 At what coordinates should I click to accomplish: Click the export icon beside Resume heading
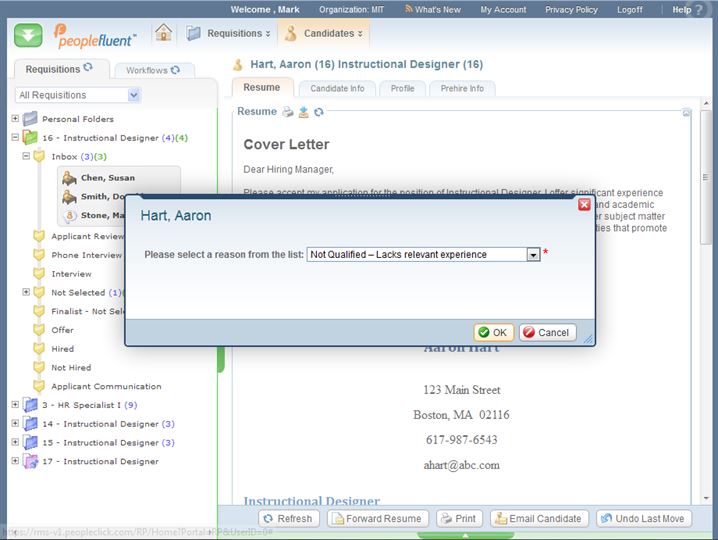[x=303, y=112]
